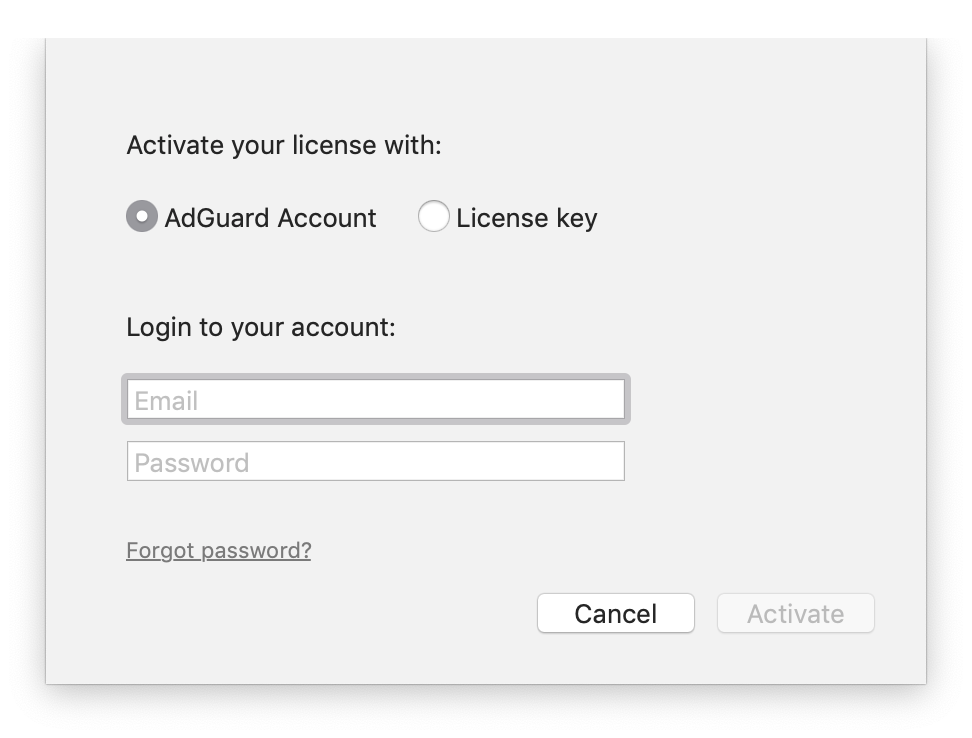This screenshot has height=738, width=972.
Task: Choose the License key radio option
Action: tap(433, 217)
